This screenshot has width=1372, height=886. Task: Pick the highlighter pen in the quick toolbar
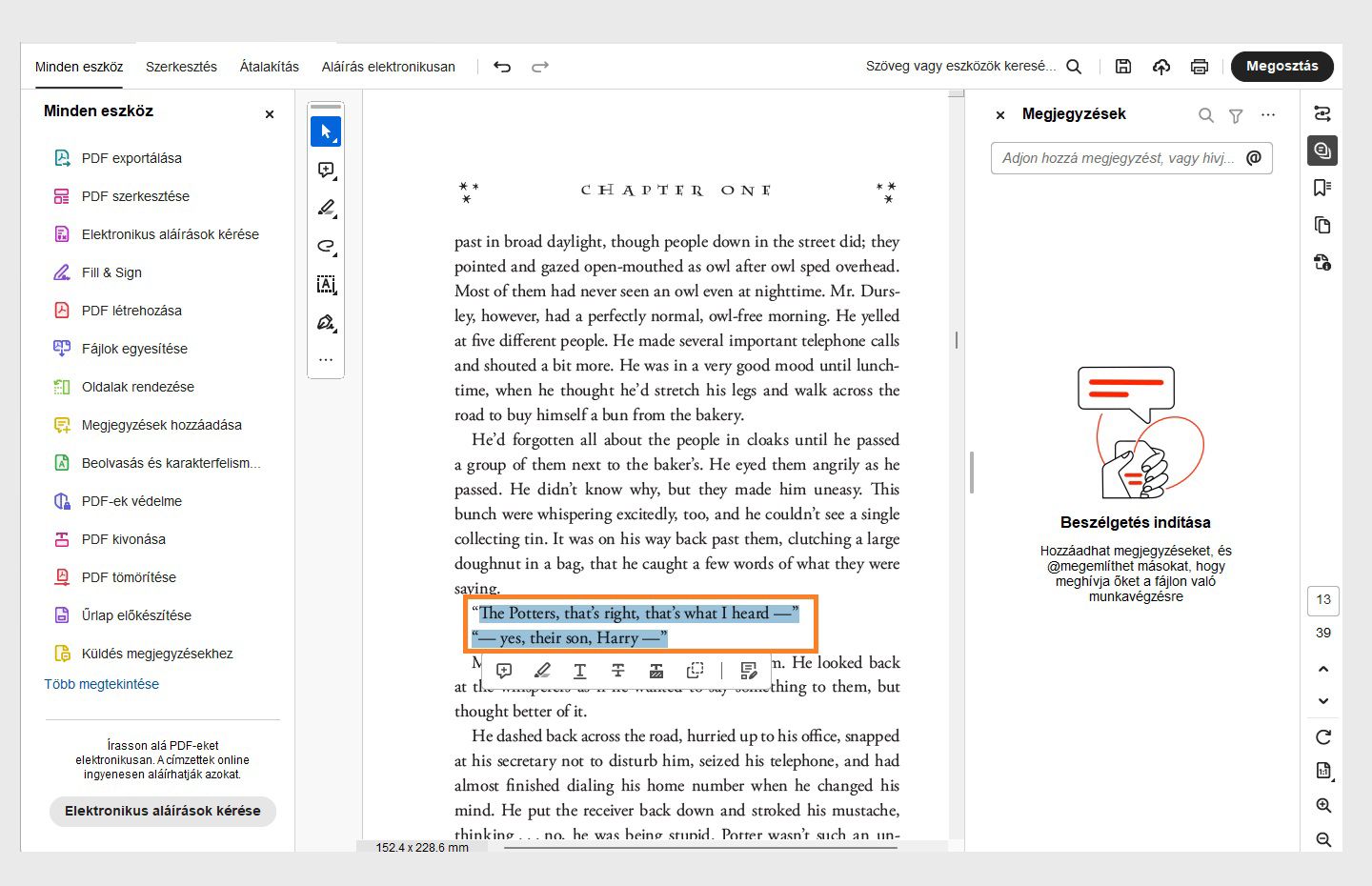326,208
